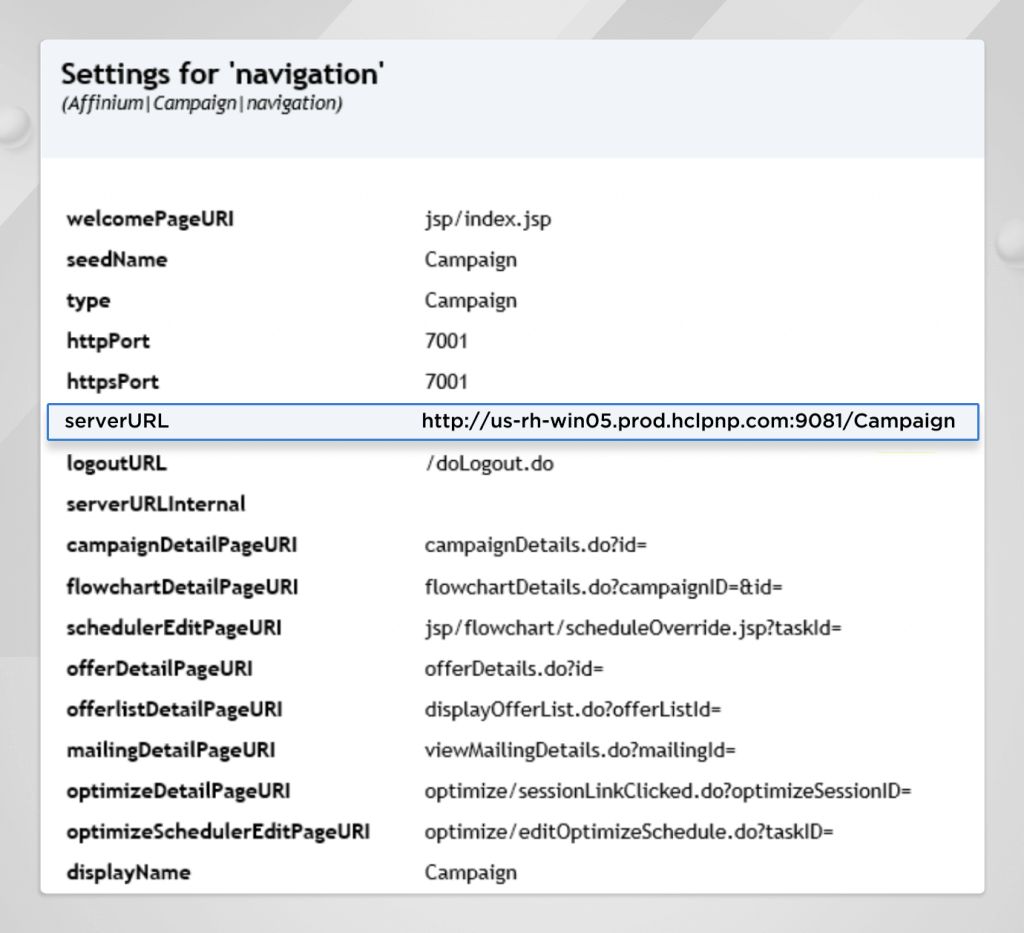Click the seedName setting label
Viewport: 1024px width, 933px height.
(x=117, y=259)
